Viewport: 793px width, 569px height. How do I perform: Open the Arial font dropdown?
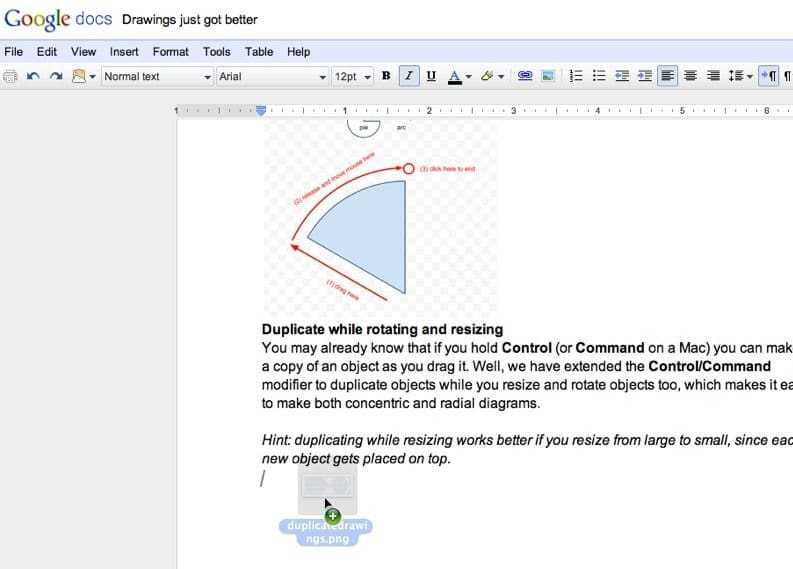(x=272, y=76)
